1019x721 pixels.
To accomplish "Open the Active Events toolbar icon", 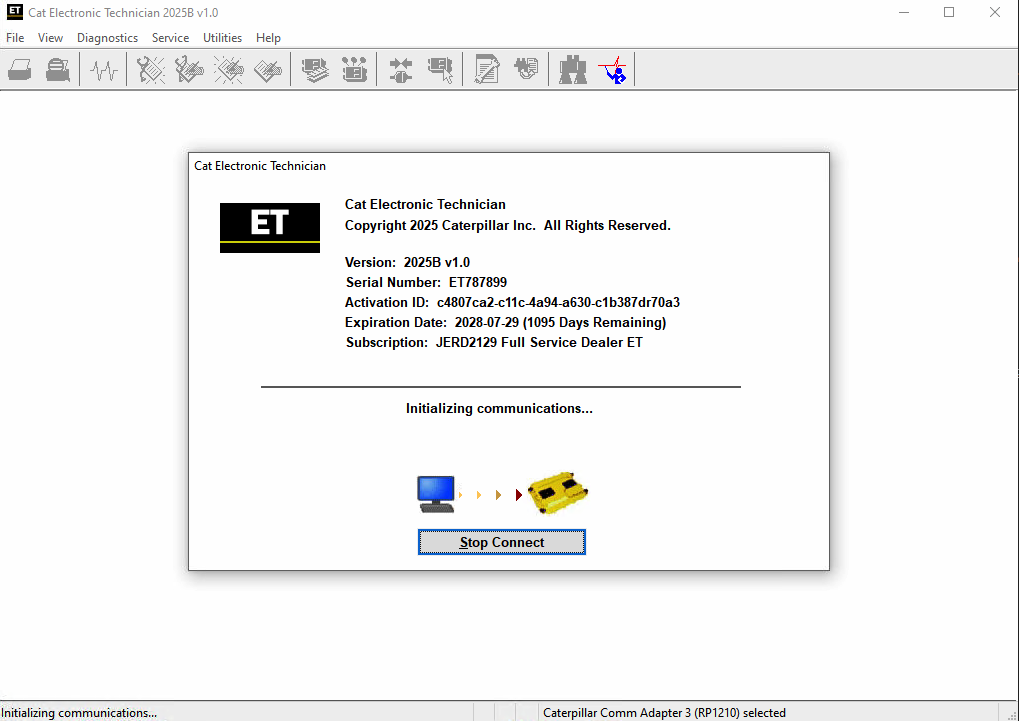I will (x=228, y=69).
